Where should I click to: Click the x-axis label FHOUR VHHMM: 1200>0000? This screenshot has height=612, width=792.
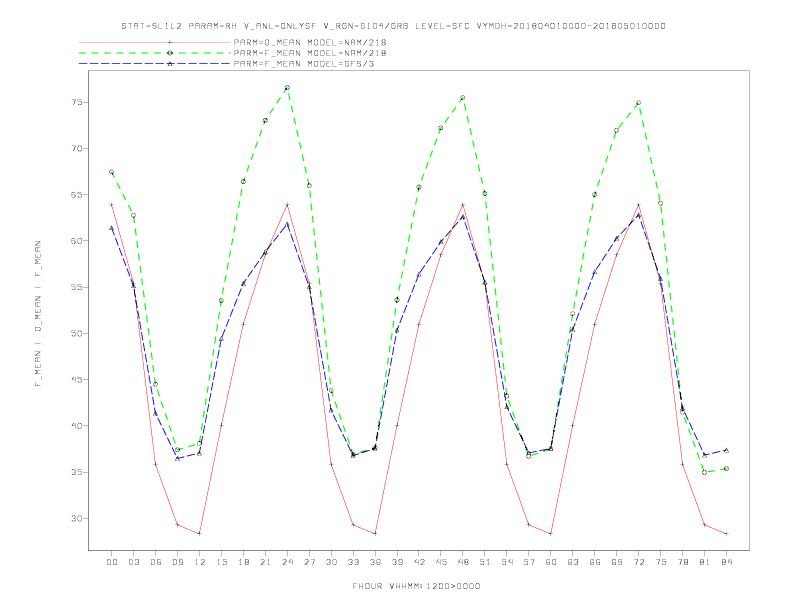pyautogui.click(x=416, y=586)
